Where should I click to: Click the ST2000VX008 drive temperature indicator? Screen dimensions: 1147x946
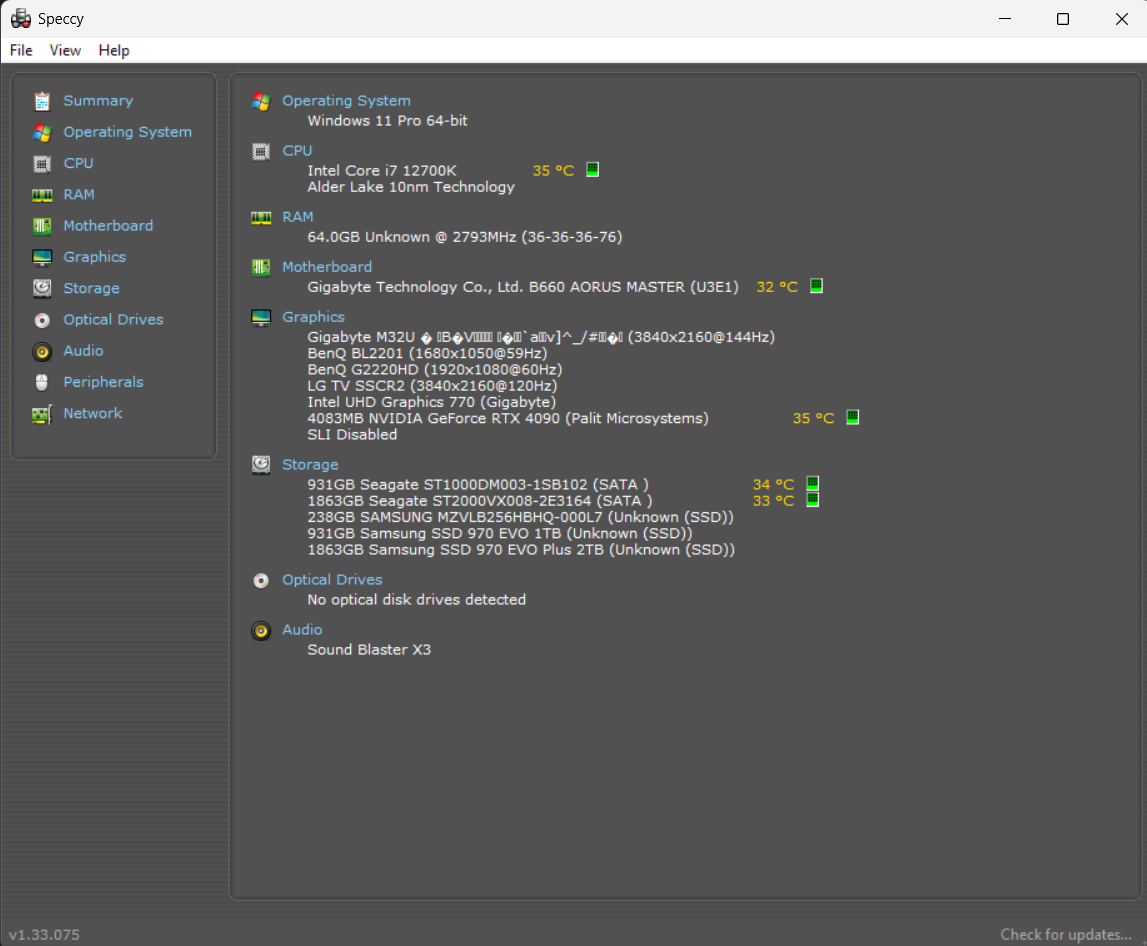(813, 500)
